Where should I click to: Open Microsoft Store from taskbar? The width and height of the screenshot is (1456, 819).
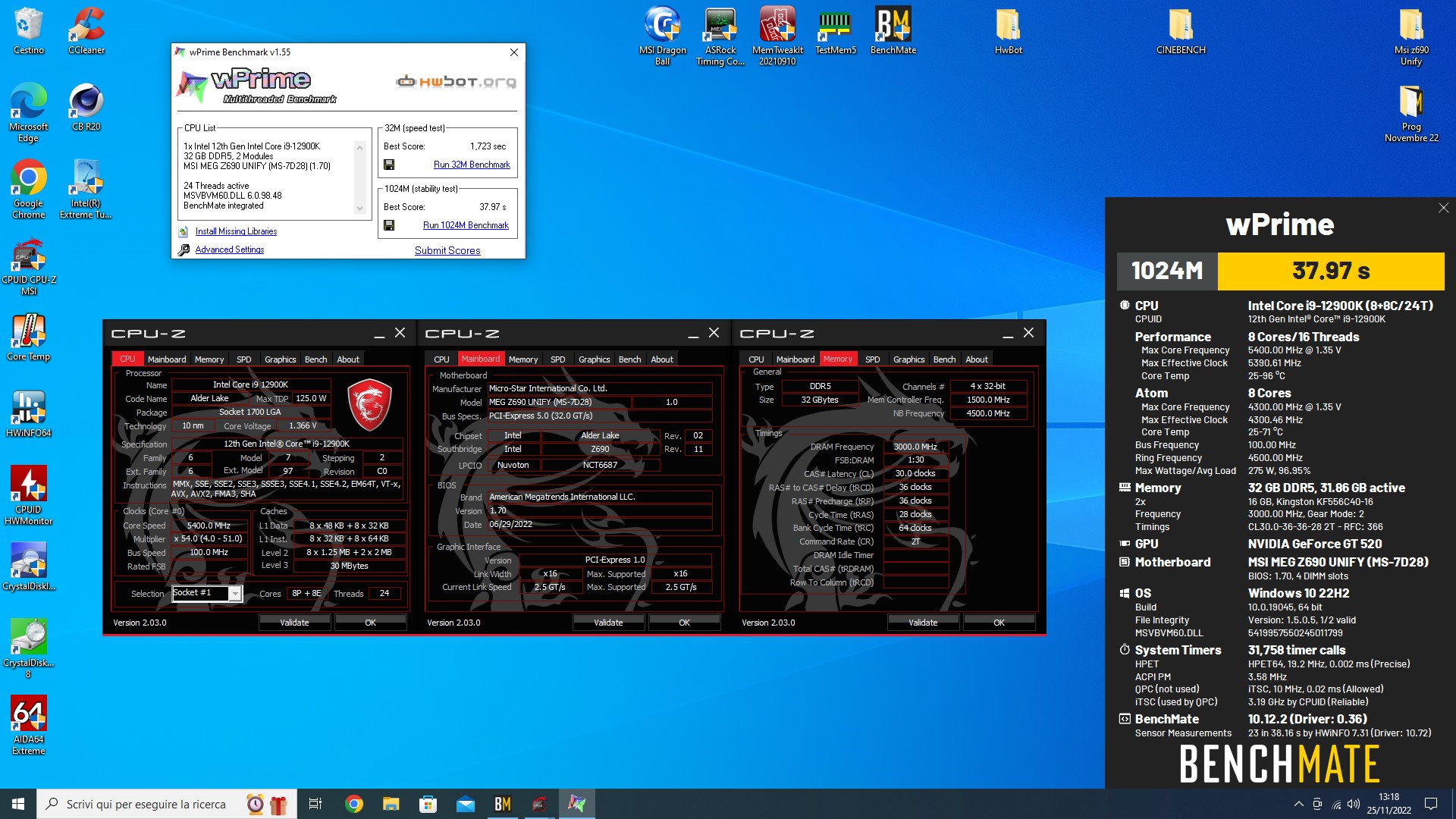point(428,804)
